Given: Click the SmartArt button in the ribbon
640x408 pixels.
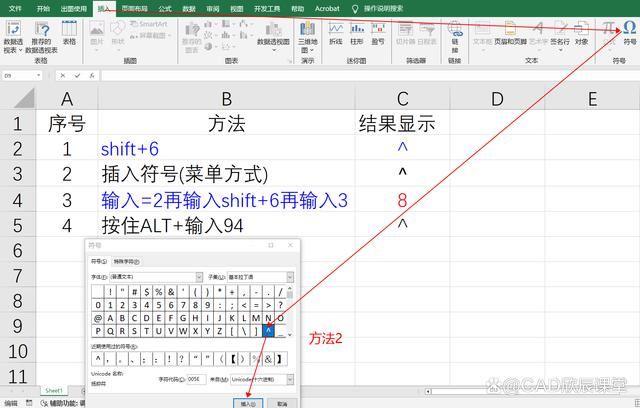Looking at the screenshot, I should point(149,24).
